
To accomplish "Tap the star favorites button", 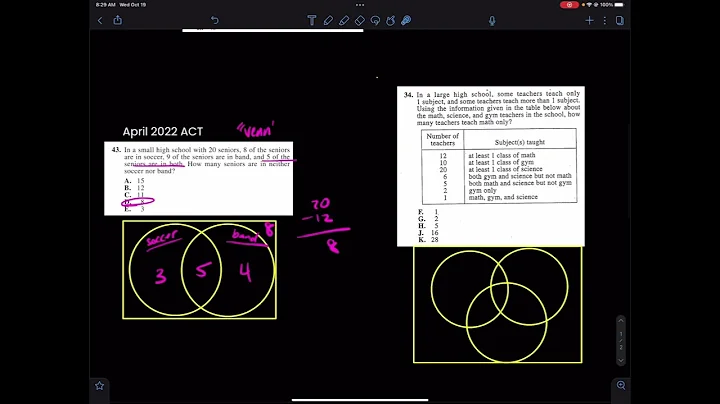I will [x=99, y=386].
